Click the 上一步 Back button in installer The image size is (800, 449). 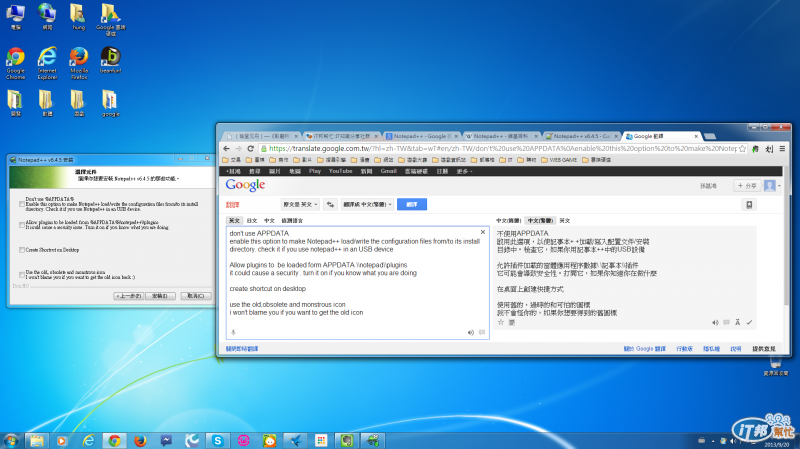click(129, 296)
